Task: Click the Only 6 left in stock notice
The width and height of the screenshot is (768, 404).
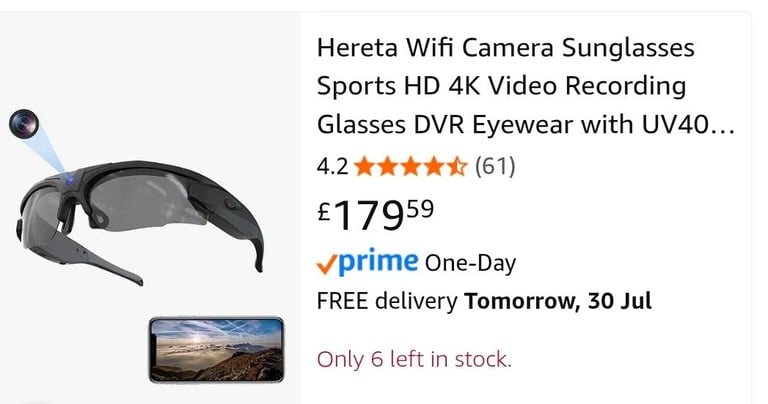Action: (414, 359)
